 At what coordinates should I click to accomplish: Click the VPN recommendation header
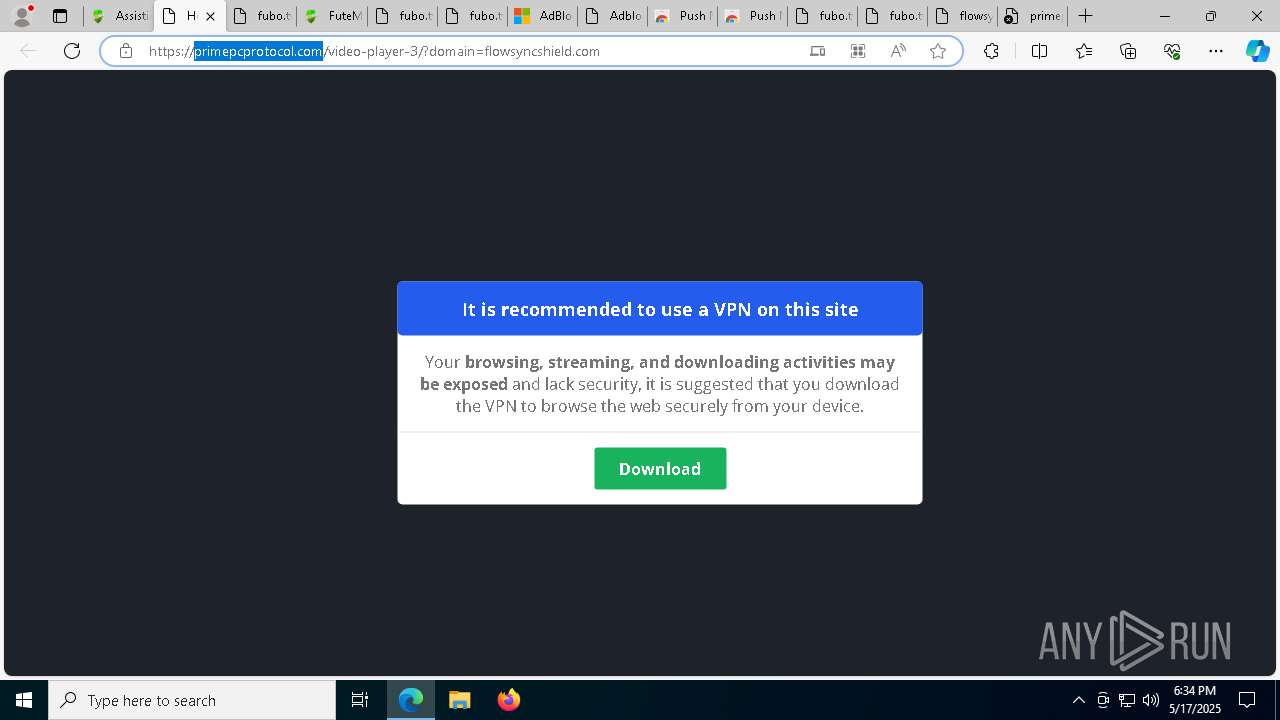(x=660, y=309)
